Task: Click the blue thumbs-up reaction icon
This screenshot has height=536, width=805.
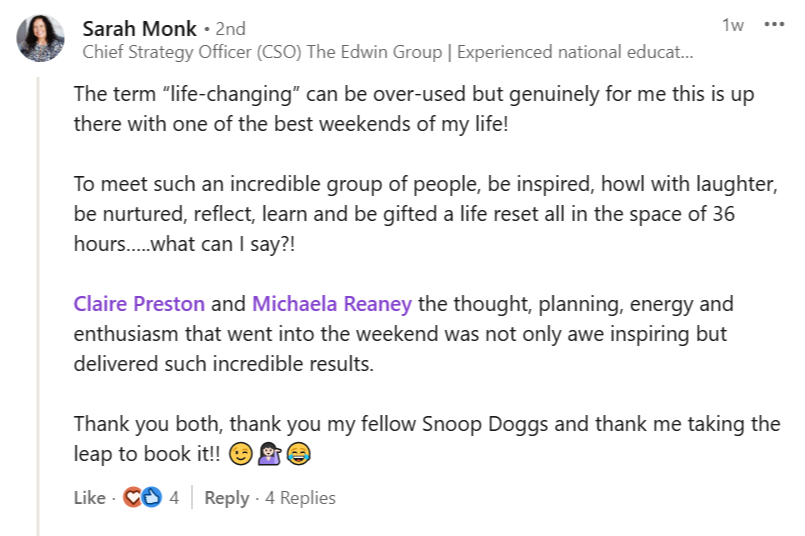Action: pos(151,497)
